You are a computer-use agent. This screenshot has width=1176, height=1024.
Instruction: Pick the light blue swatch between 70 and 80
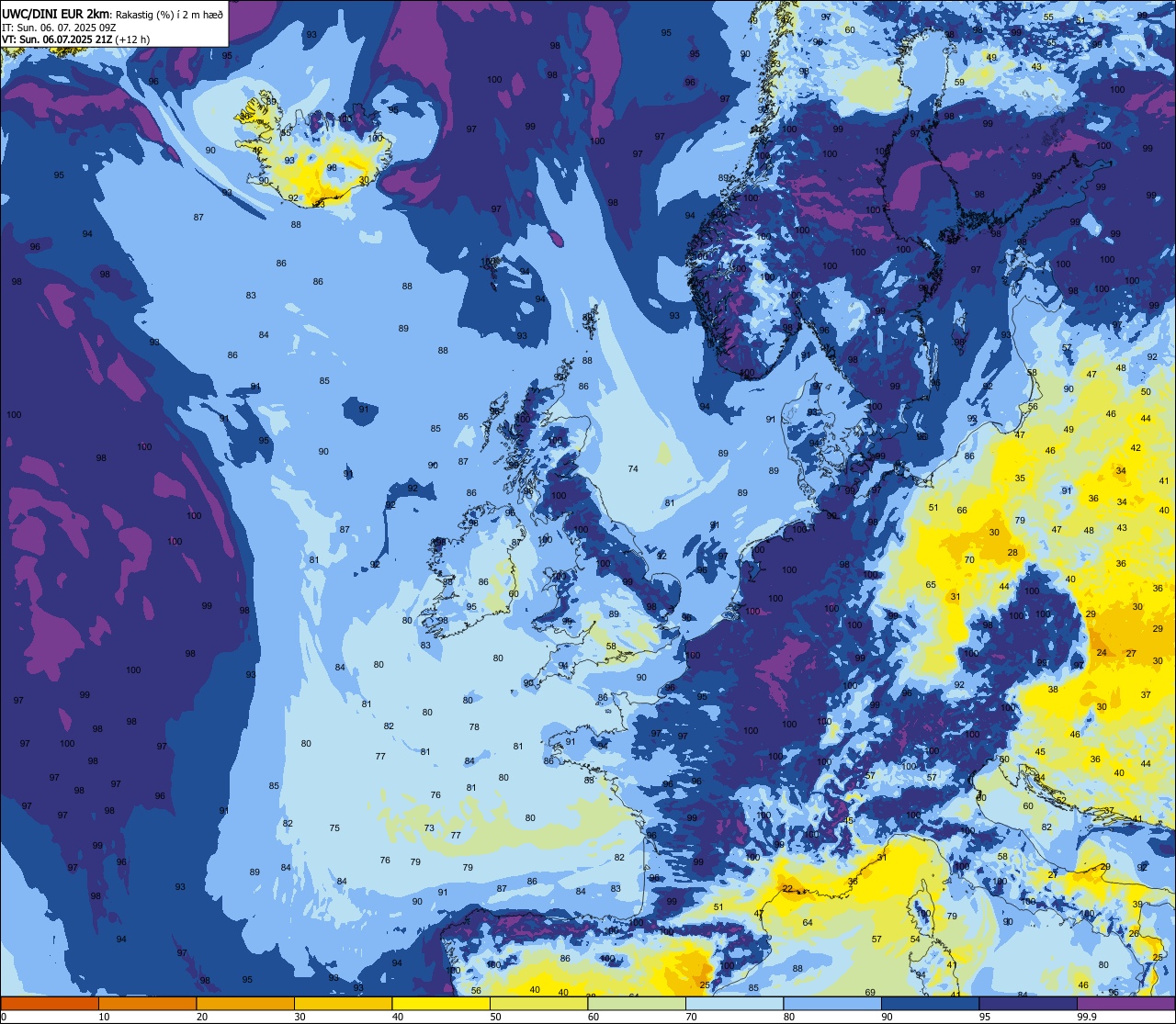pyautogui.click(x=734, y=1004)
